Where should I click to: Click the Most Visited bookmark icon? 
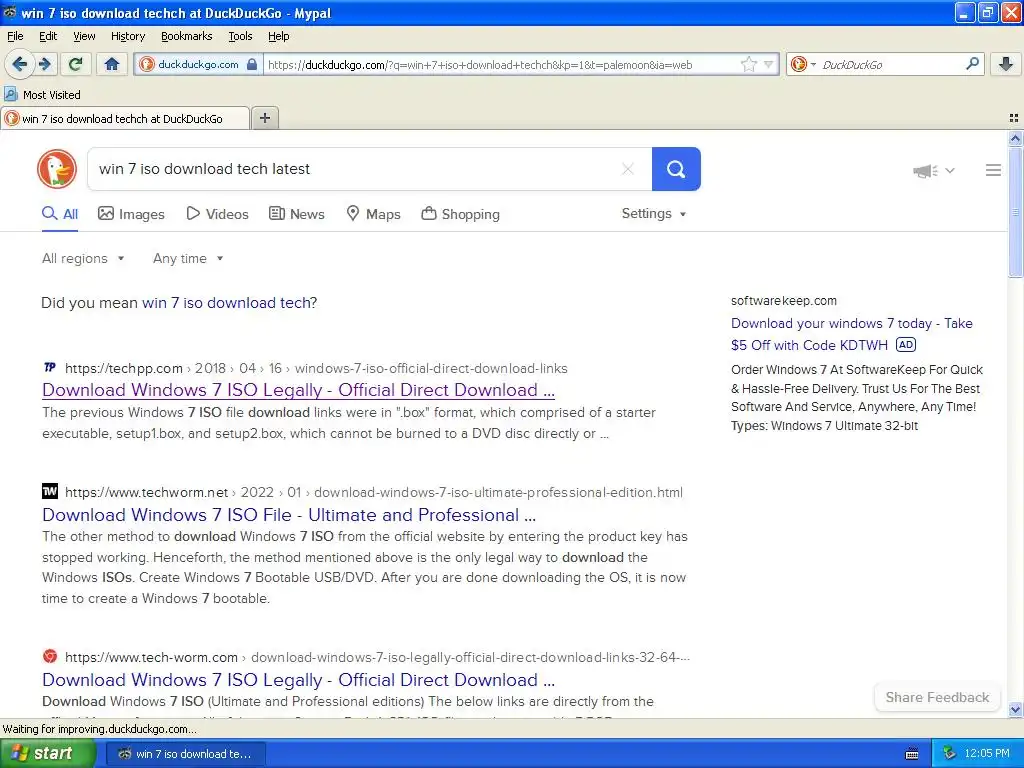(10, 94)
